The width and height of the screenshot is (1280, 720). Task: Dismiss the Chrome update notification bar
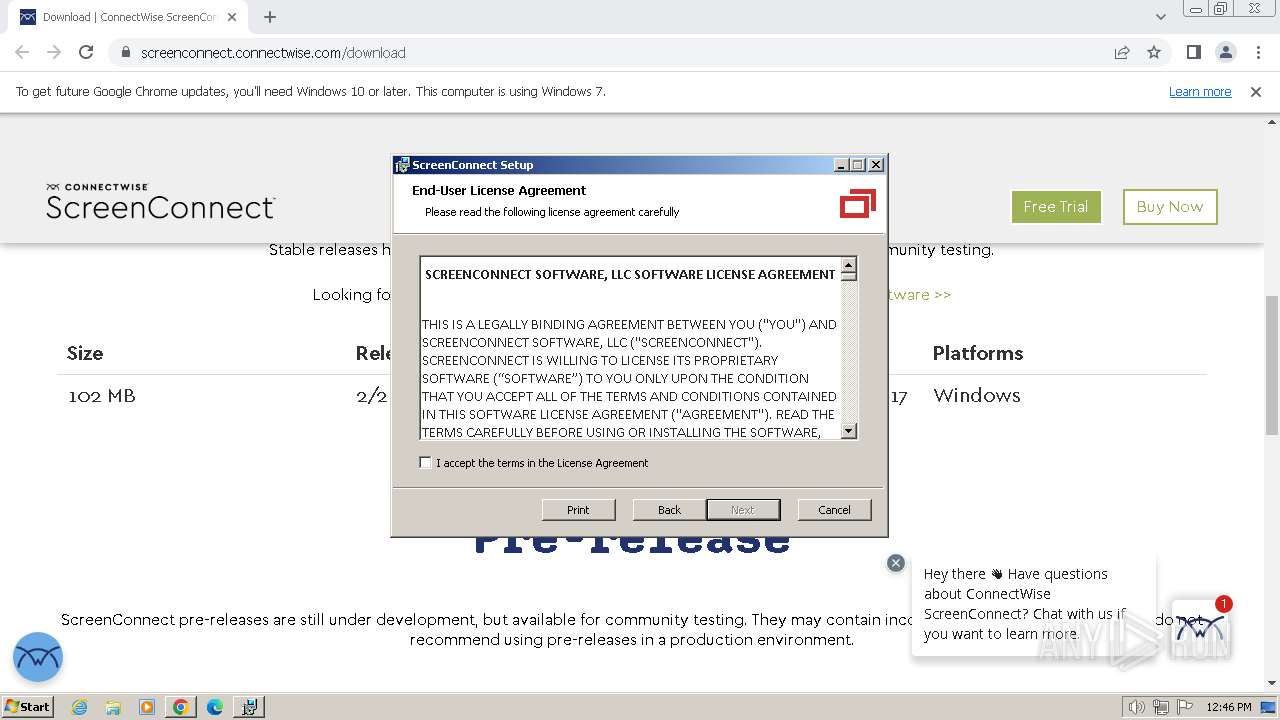click(x=1256, y=92)
